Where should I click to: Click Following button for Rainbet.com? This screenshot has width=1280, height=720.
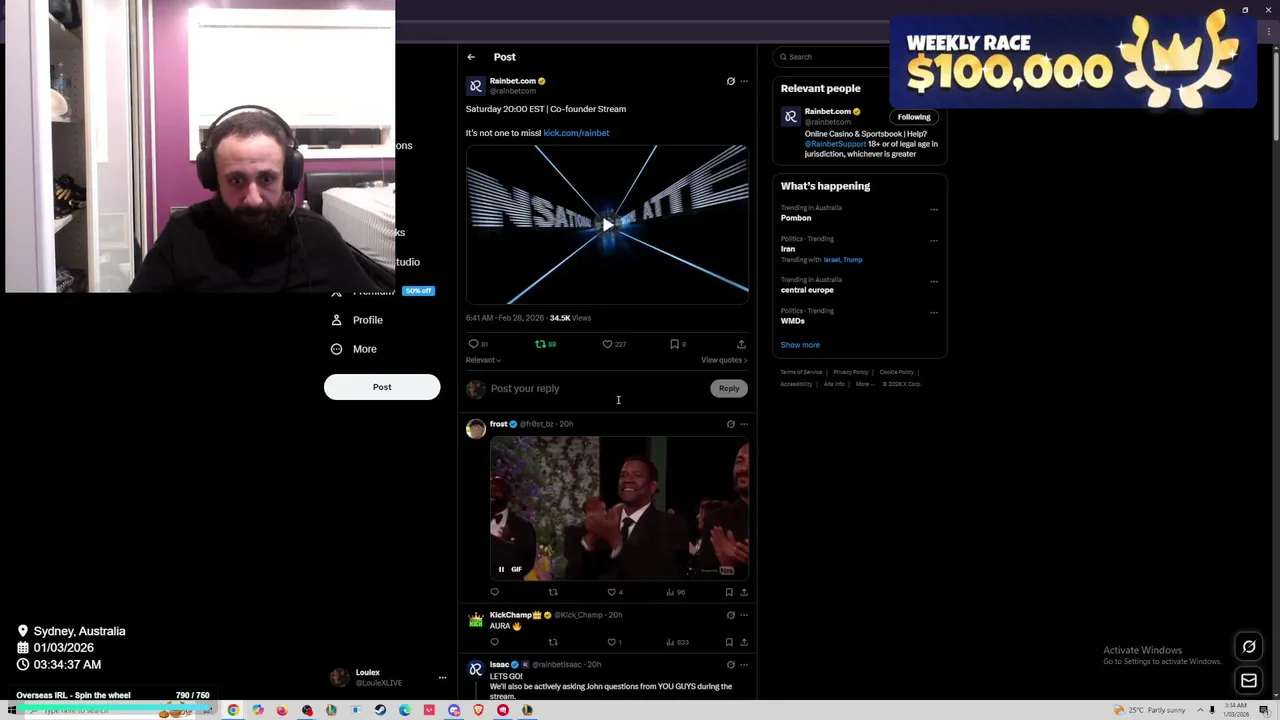pyautogui.click(x=914, y=117)
